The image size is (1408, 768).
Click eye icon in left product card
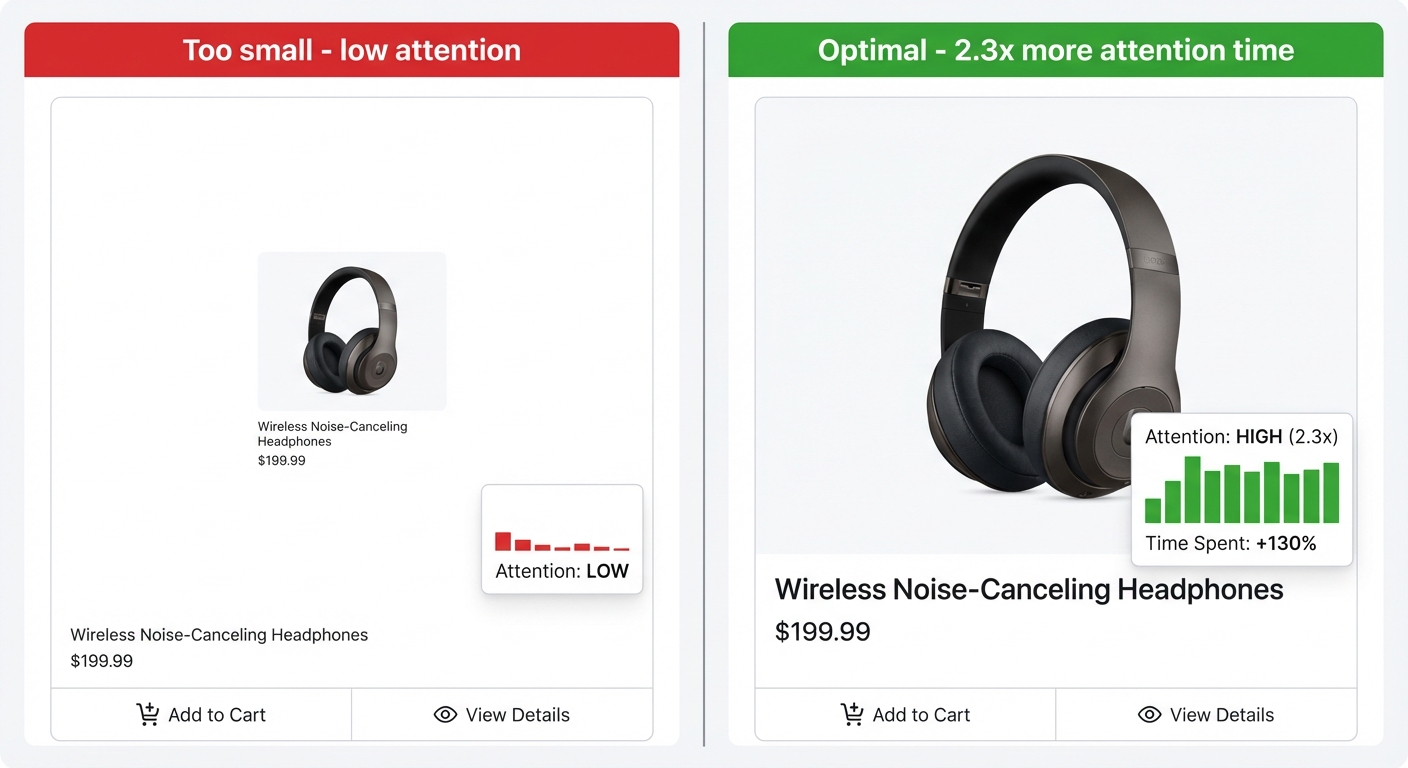point(445,715)
